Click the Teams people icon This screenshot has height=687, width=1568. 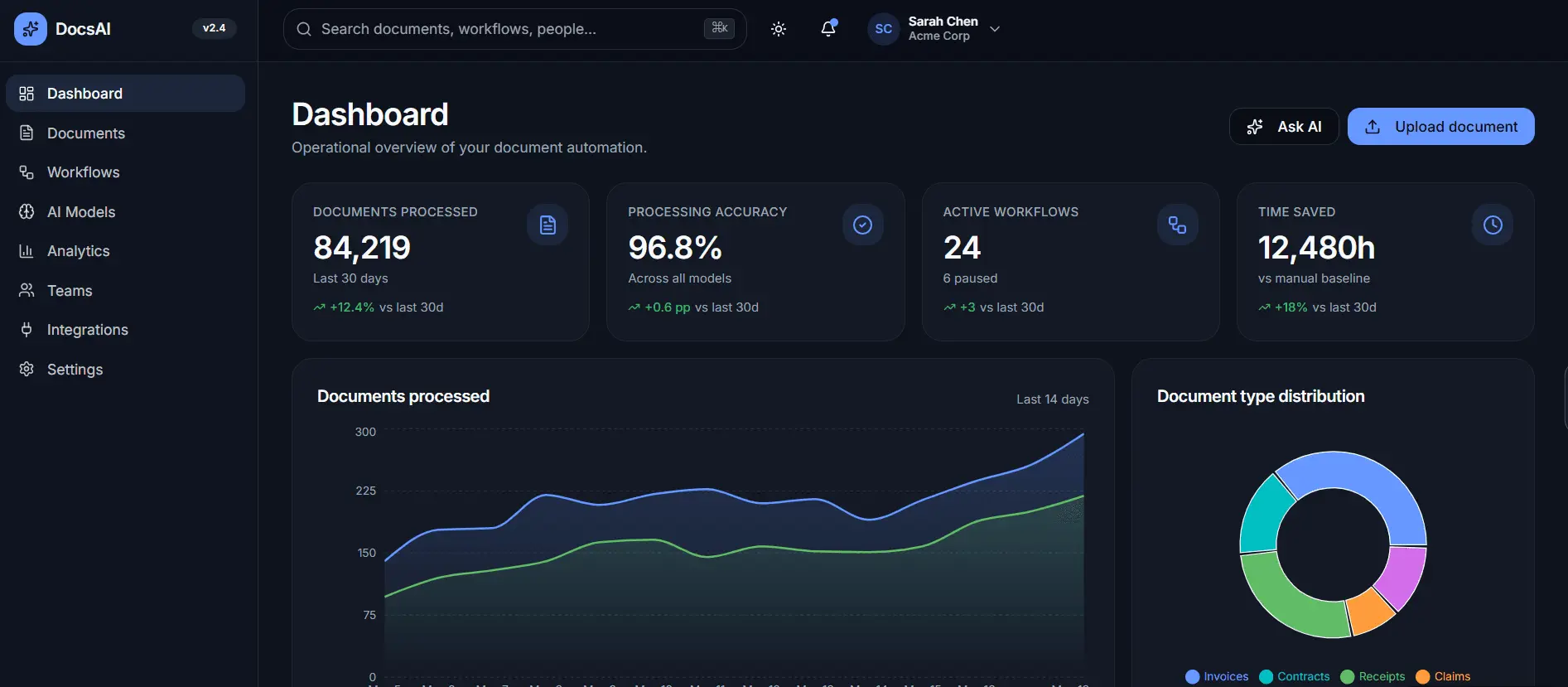(x=27, y=290)
